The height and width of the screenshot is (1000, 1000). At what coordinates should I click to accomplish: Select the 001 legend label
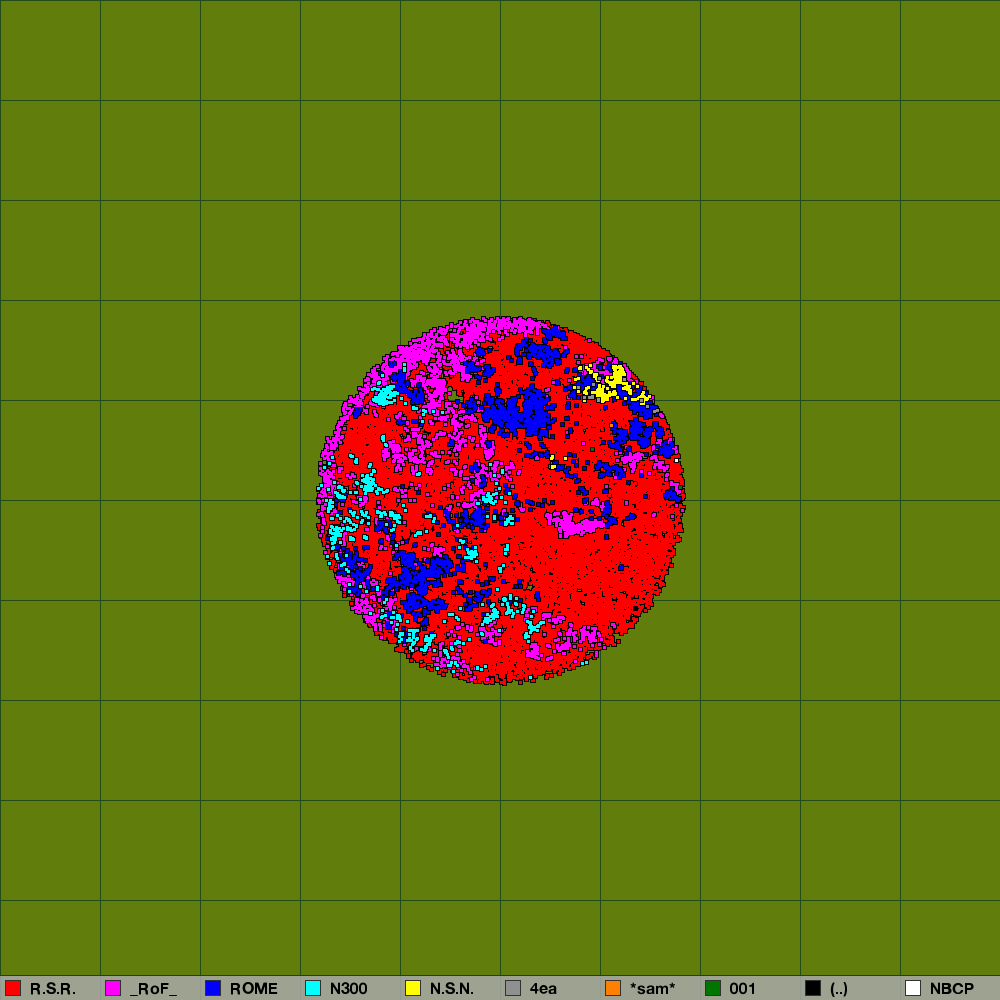(742, 989)
